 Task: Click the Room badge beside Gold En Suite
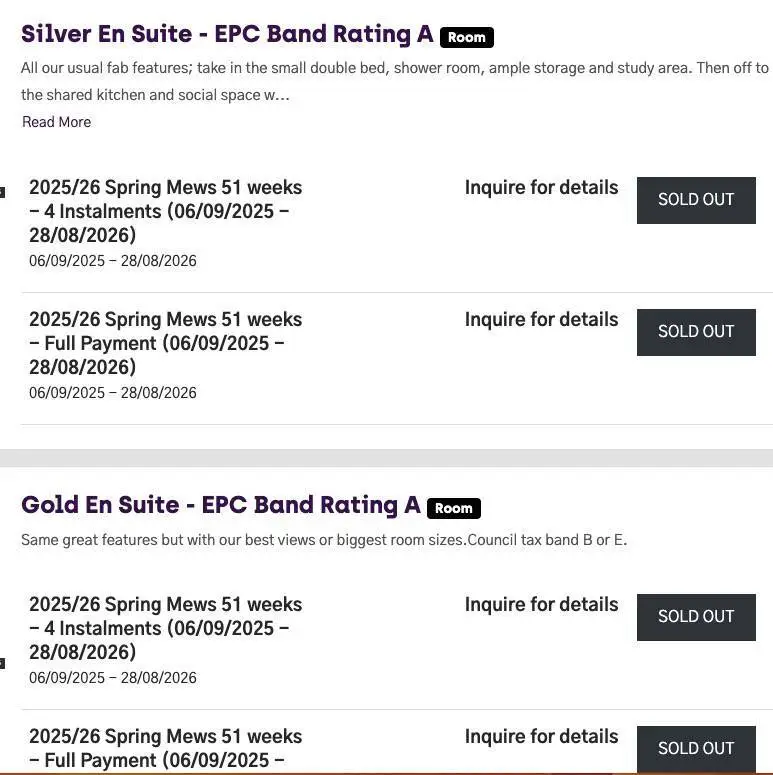pos(454,509)
